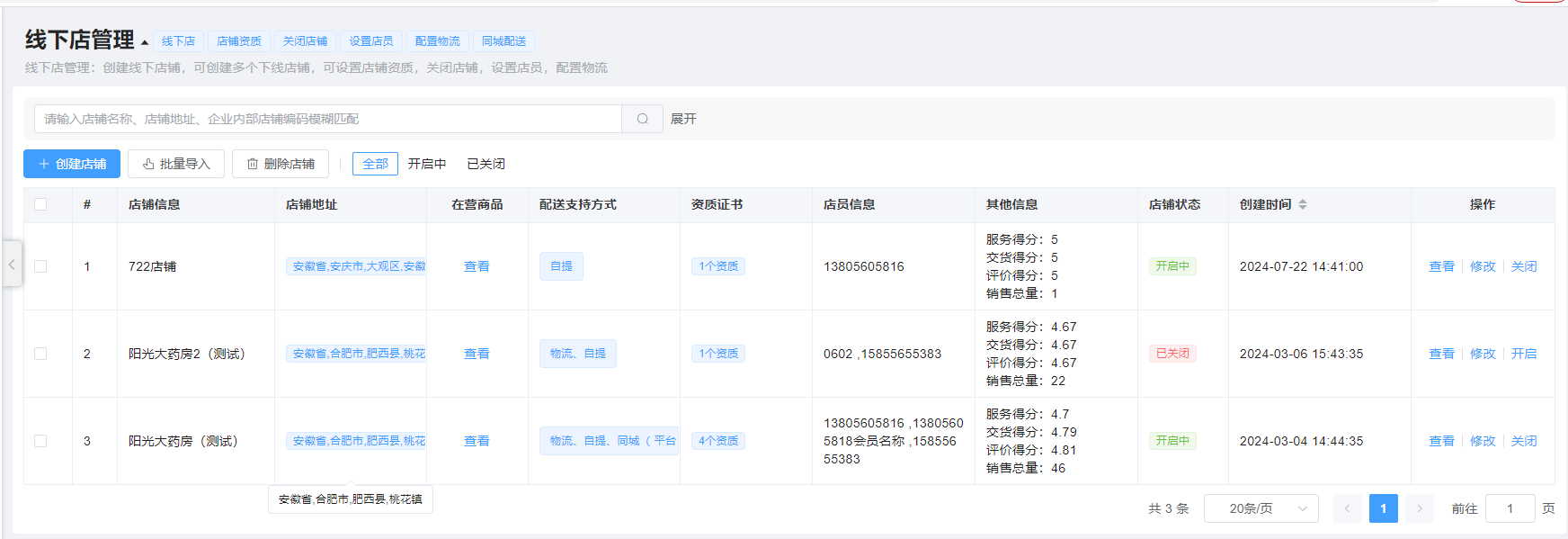Click the 删除店铺 trash button
This screenshot has height=539, width=1568.
click(281, 164)
